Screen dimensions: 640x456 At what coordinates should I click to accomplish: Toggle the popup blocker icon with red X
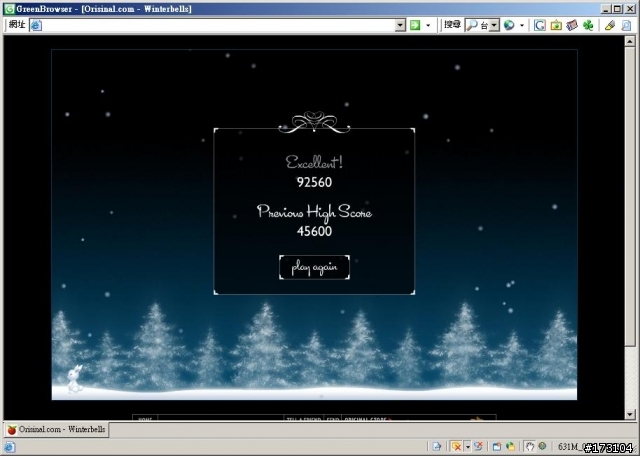pyautogui.click(x=456, y=447)
